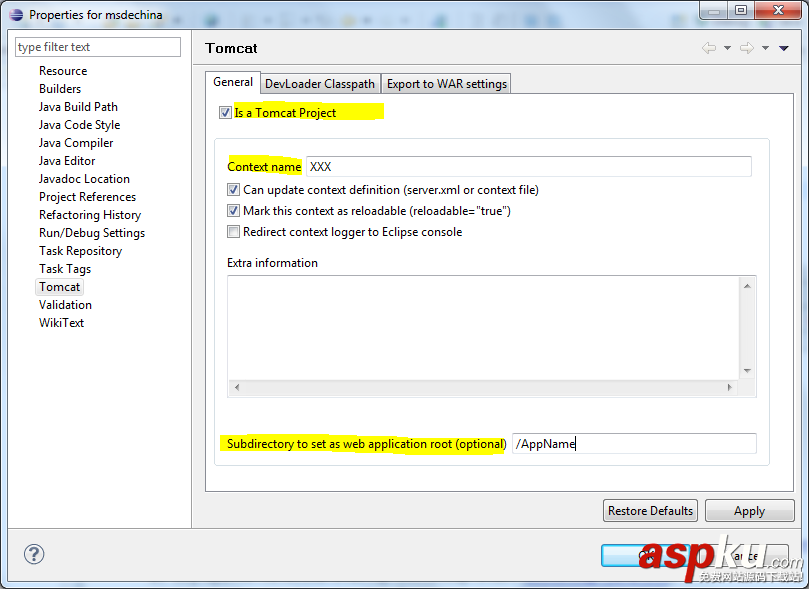Click the Restore Defaults button

point(650,511)
